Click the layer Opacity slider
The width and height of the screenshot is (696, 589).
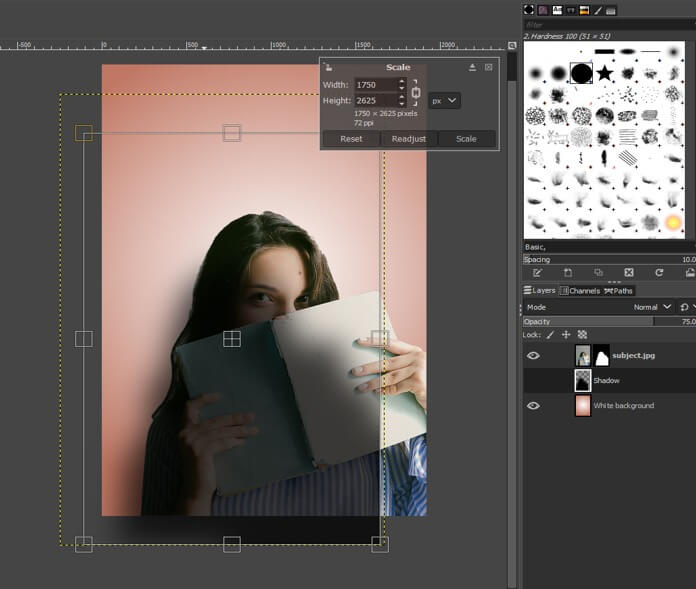point(600,321)
